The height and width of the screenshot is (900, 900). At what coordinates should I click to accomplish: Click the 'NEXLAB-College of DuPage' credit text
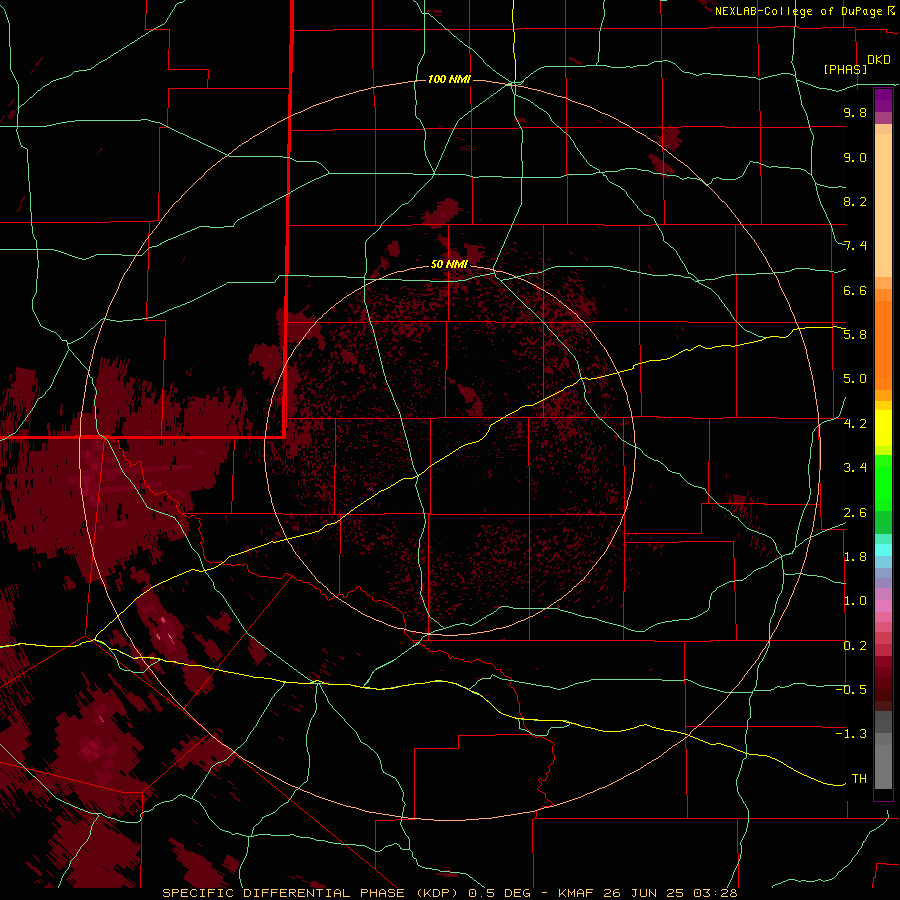click(x=799, y=11)
